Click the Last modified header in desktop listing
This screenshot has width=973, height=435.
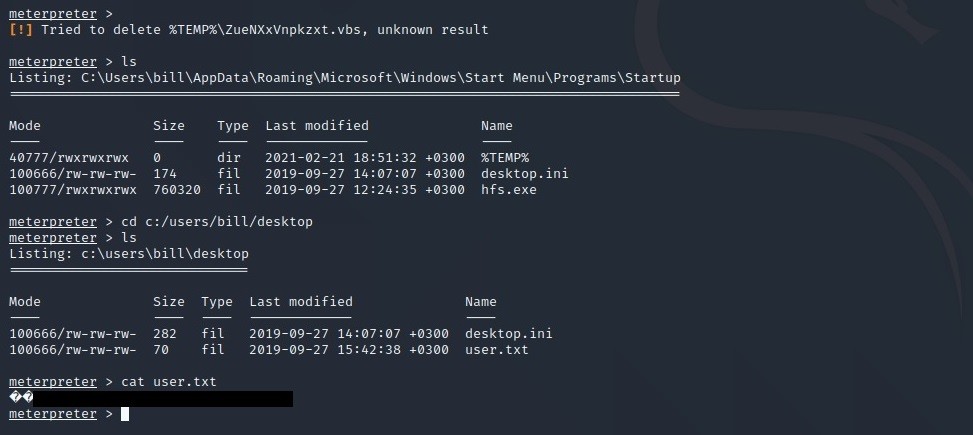(300, 302)
